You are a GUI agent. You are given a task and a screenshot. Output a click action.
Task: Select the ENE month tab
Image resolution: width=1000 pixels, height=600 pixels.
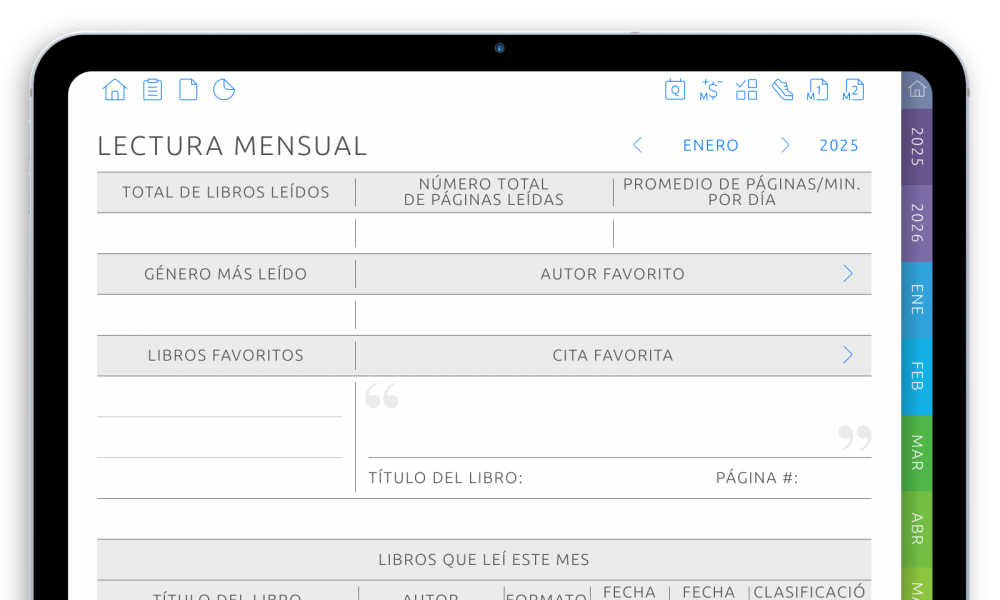point(917,300)
